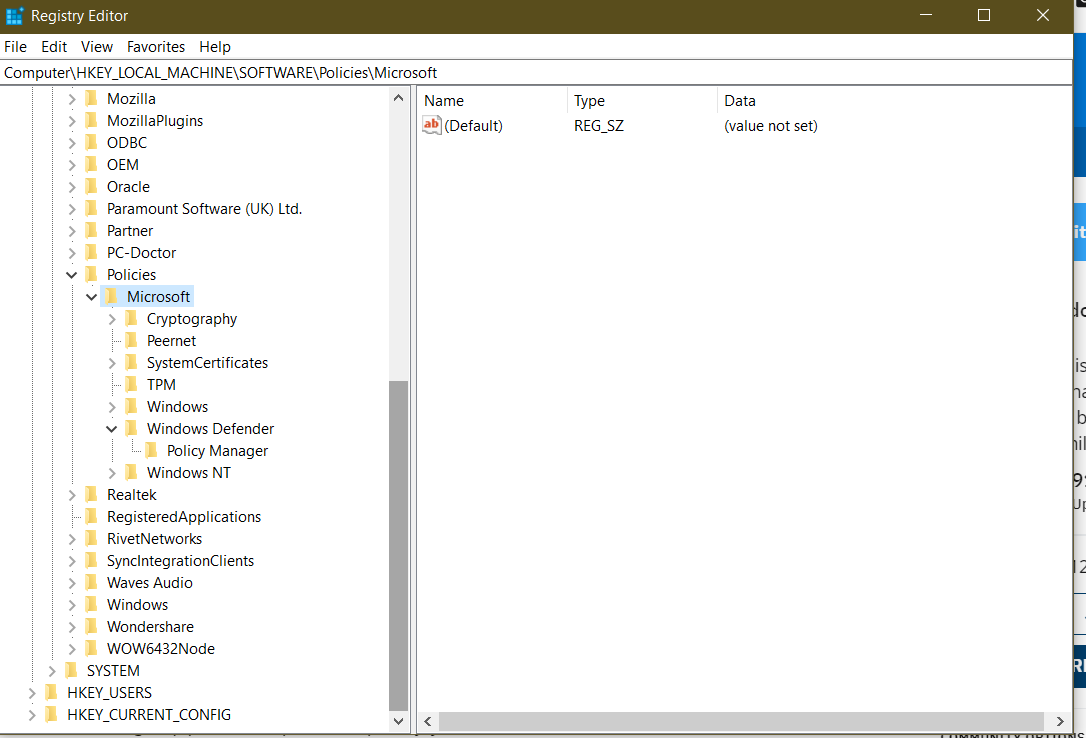Expand the MozillaPlugins key
Viewport: 1086px width, 738px height.
(x=71, y=121)
